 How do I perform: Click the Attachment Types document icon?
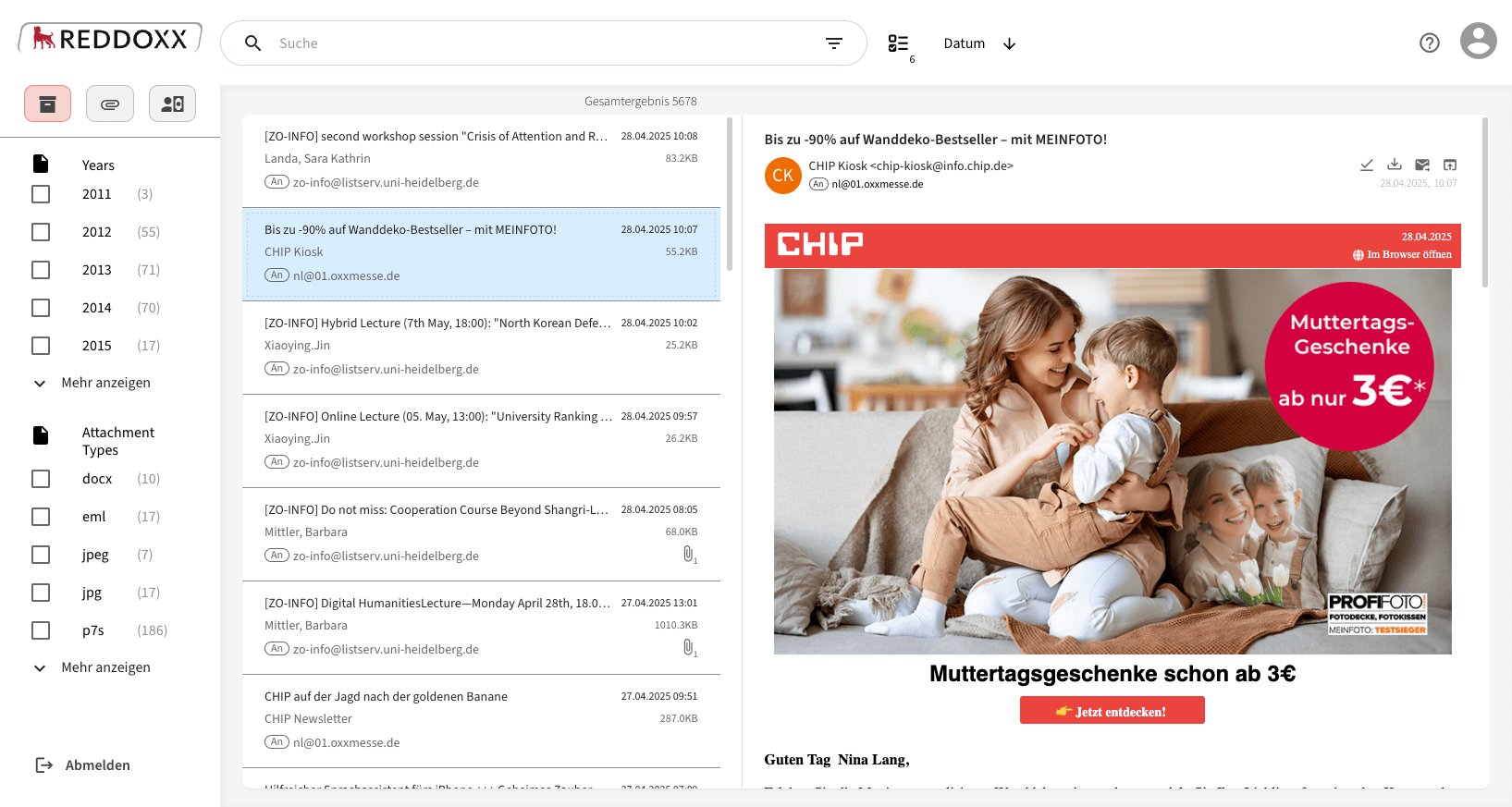click(x=41, y=435)
